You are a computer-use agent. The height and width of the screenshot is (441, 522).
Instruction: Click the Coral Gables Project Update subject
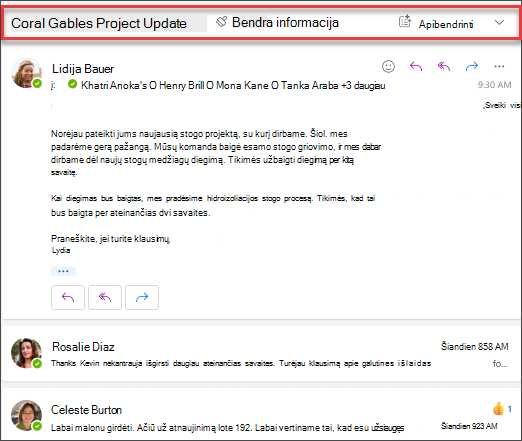(99, 23)
